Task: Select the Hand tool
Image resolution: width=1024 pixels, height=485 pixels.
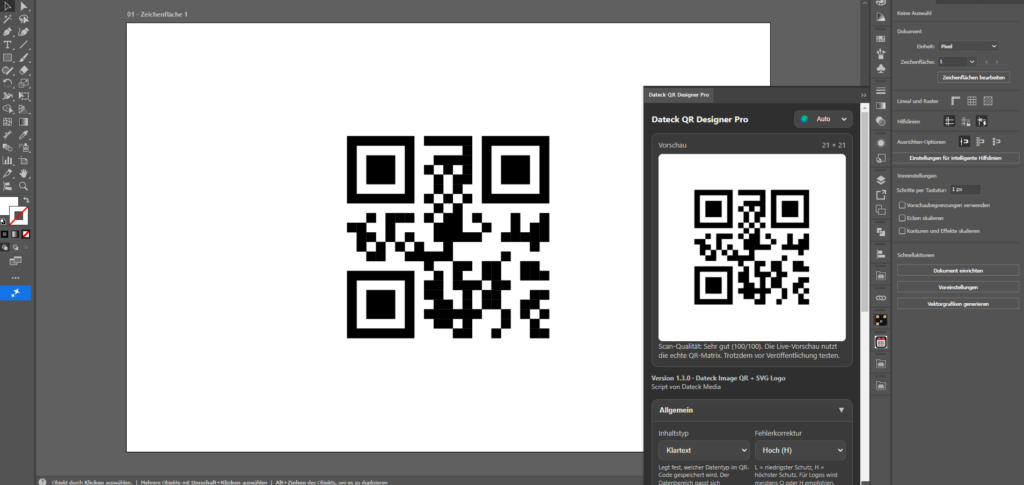Action: click(24, 174)
